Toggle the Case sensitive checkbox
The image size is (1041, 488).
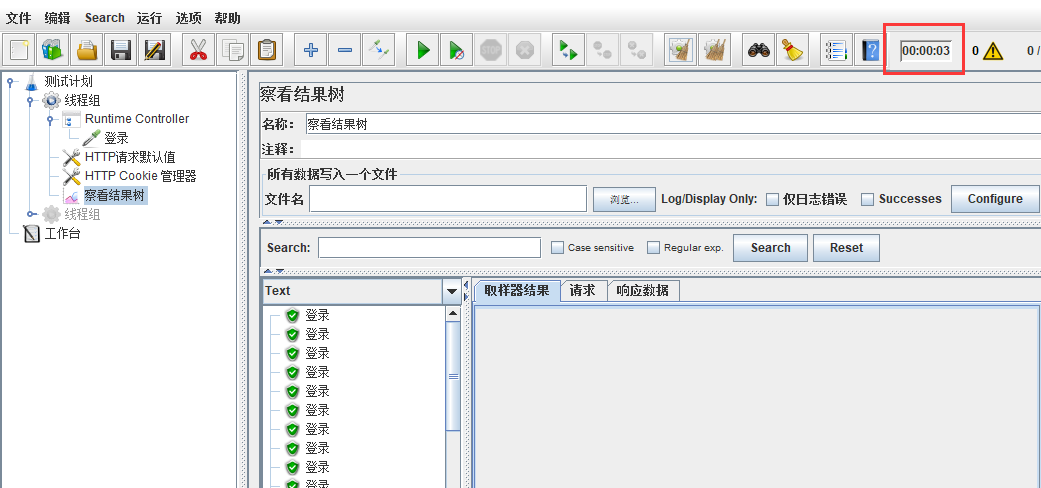point(558,248)
